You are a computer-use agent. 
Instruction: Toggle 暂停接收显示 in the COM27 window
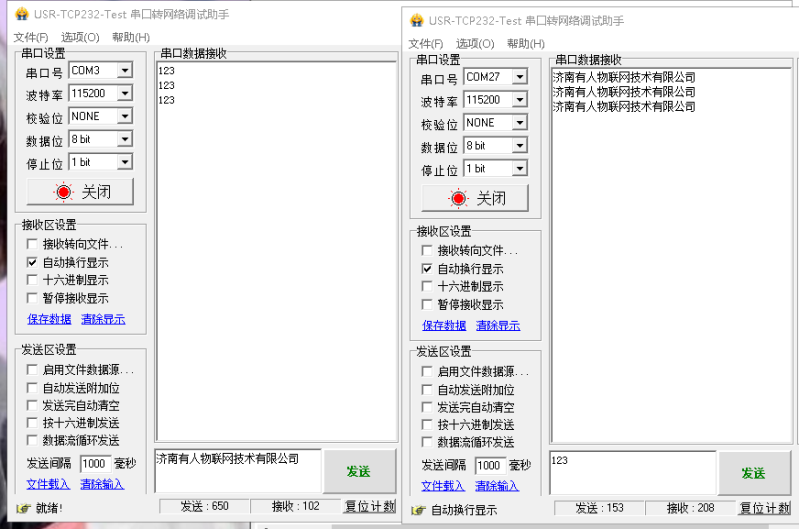tap(428, 305)
